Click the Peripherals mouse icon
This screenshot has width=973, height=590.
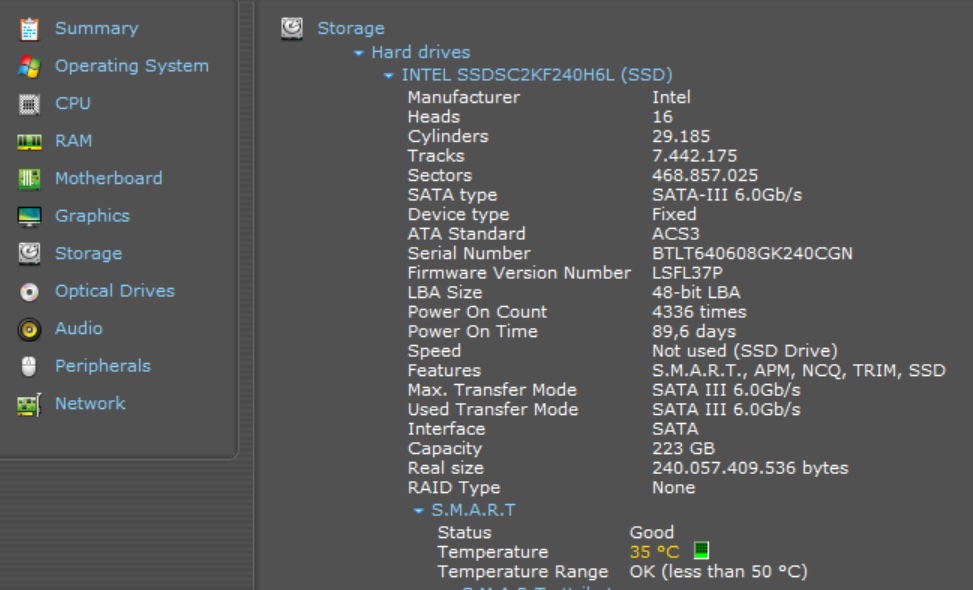point(29,366)
